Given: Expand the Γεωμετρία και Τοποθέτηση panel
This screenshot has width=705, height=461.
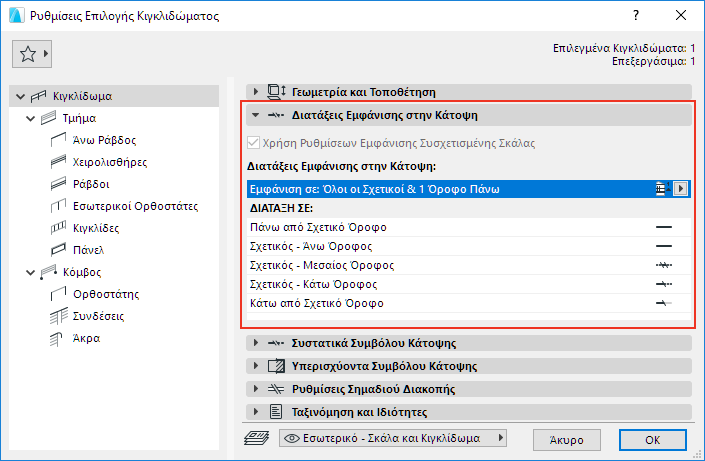Looking at the screenshot, I should [x=256, y=91].
